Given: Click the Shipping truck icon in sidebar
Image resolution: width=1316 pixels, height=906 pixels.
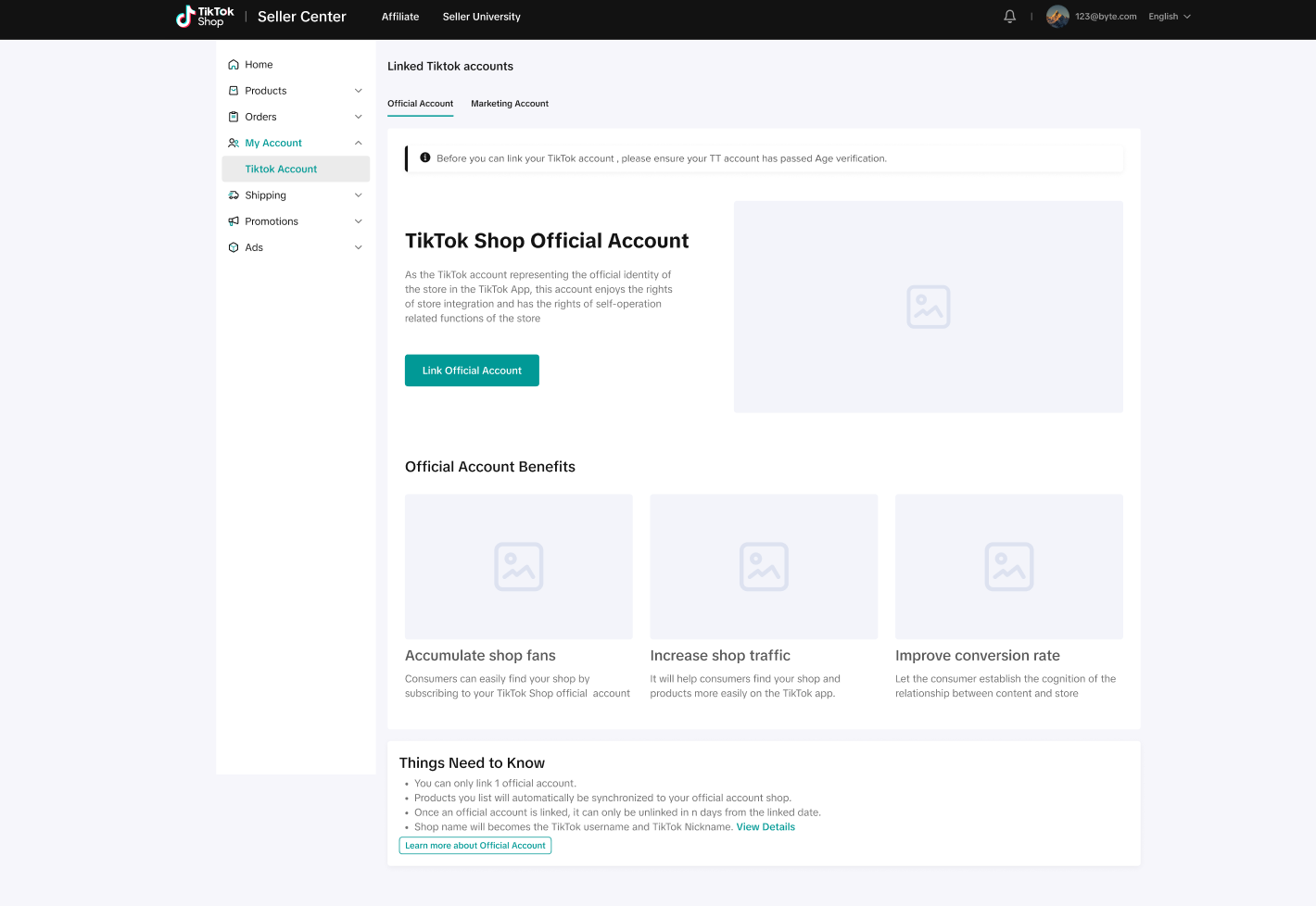Looking at the screenshot, I should 234,195.
